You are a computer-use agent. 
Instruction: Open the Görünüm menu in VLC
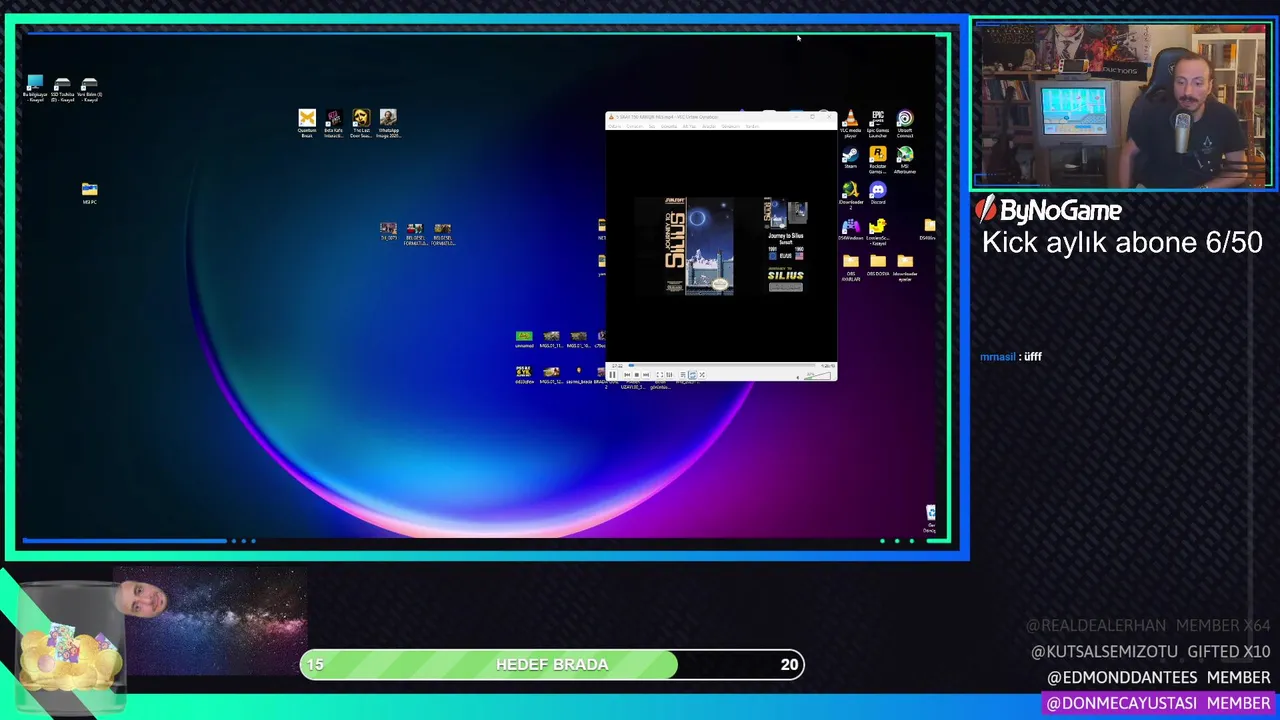coord(731,126)
